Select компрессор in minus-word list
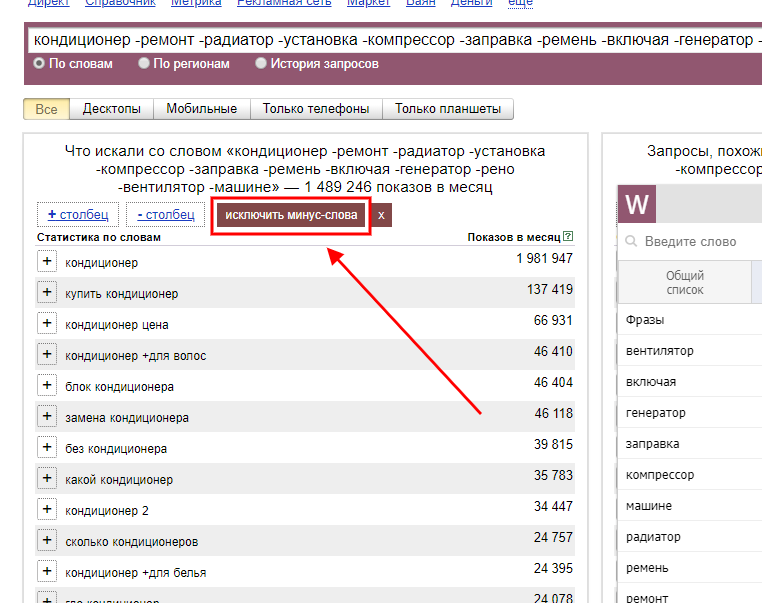The width and height of the screenshot is (762, 603). [x=690, y=475]
